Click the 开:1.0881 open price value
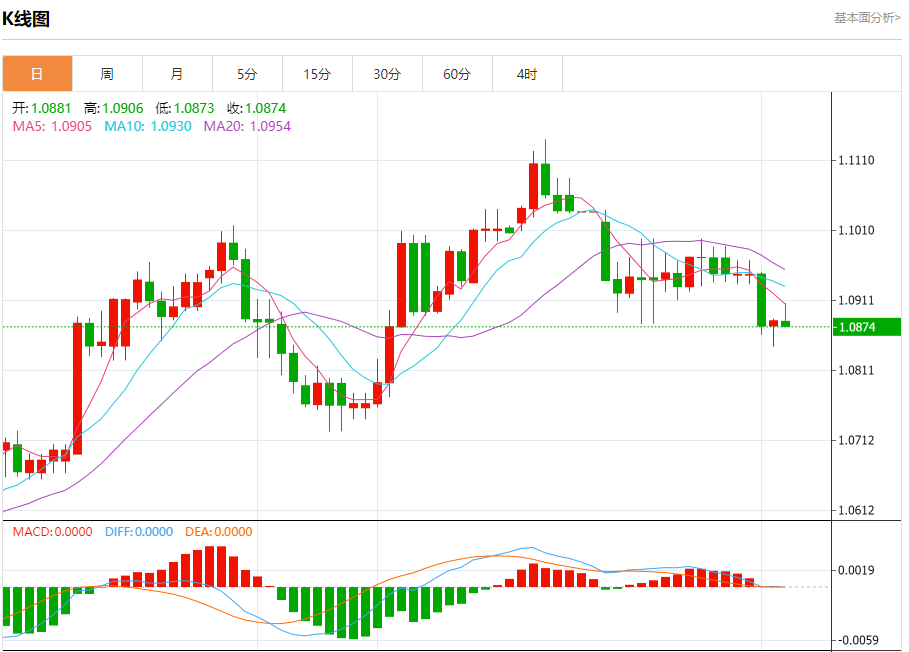 point(42,108)
